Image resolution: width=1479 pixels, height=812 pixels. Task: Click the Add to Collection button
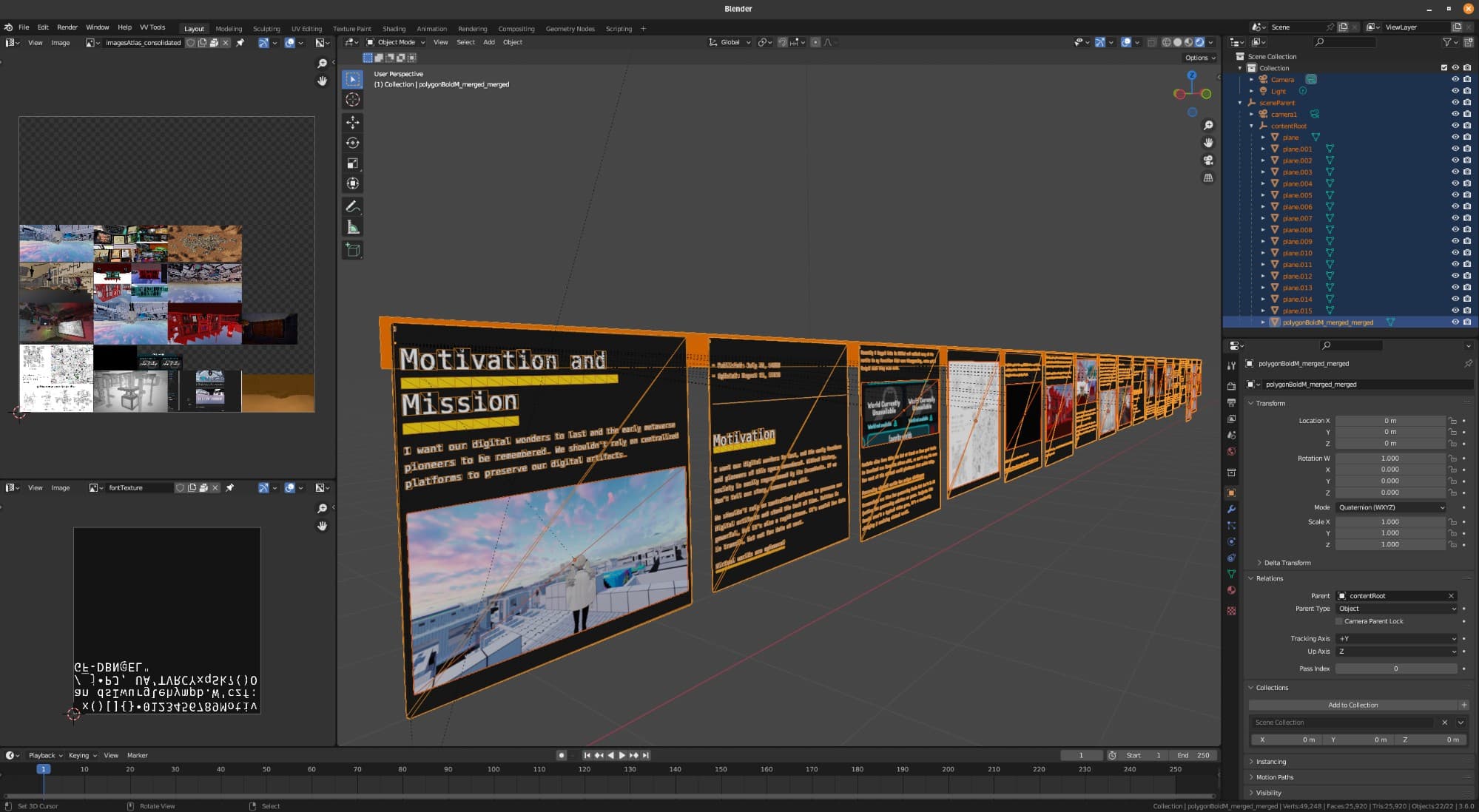pos(1352,705)
